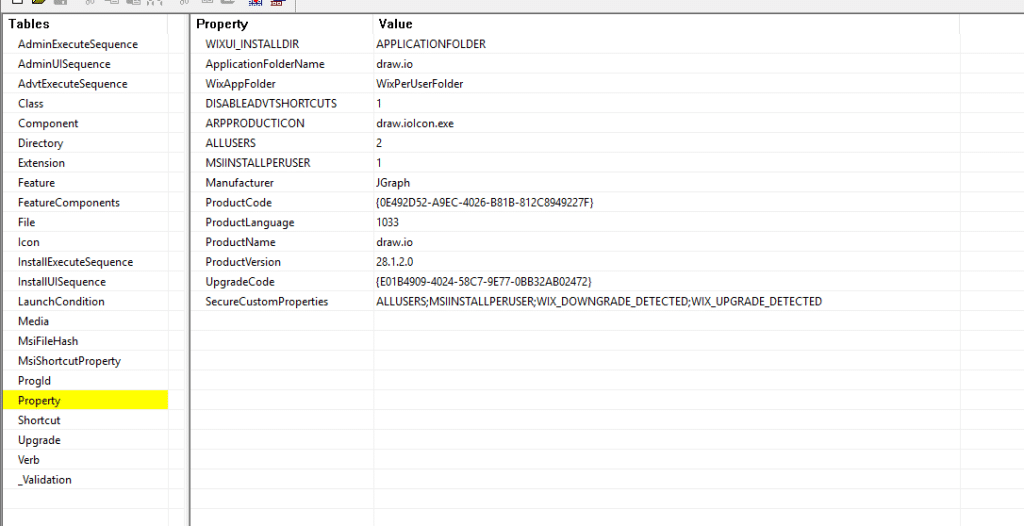
Task: Select the Manufacturer JGraph value
Action: [393, 183]
